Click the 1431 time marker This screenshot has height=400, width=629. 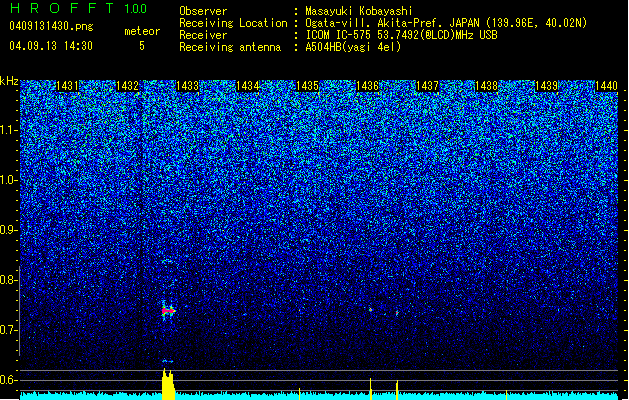point(67,86)
